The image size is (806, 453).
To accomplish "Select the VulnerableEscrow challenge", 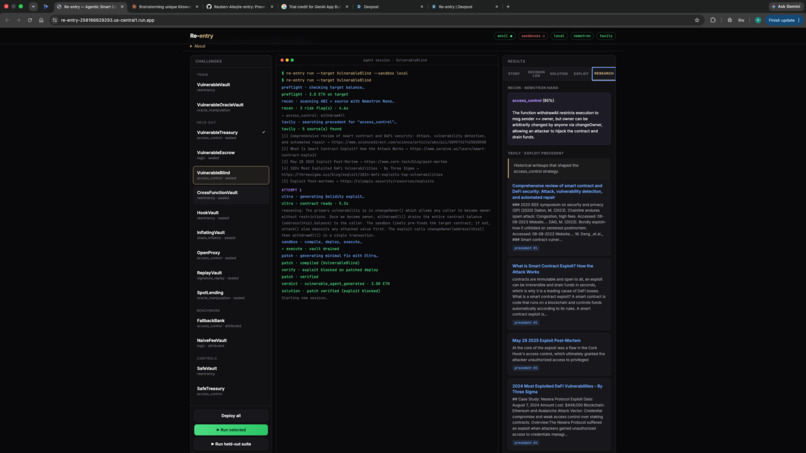I will [231, 155].
